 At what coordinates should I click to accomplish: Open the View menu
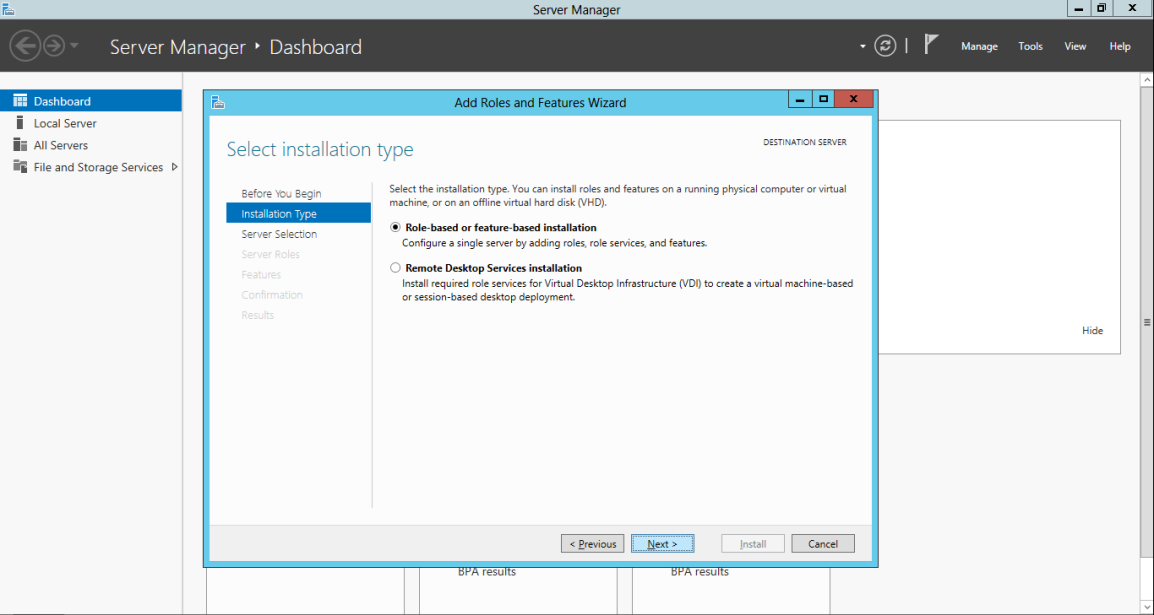click(x=1075, y=46)
